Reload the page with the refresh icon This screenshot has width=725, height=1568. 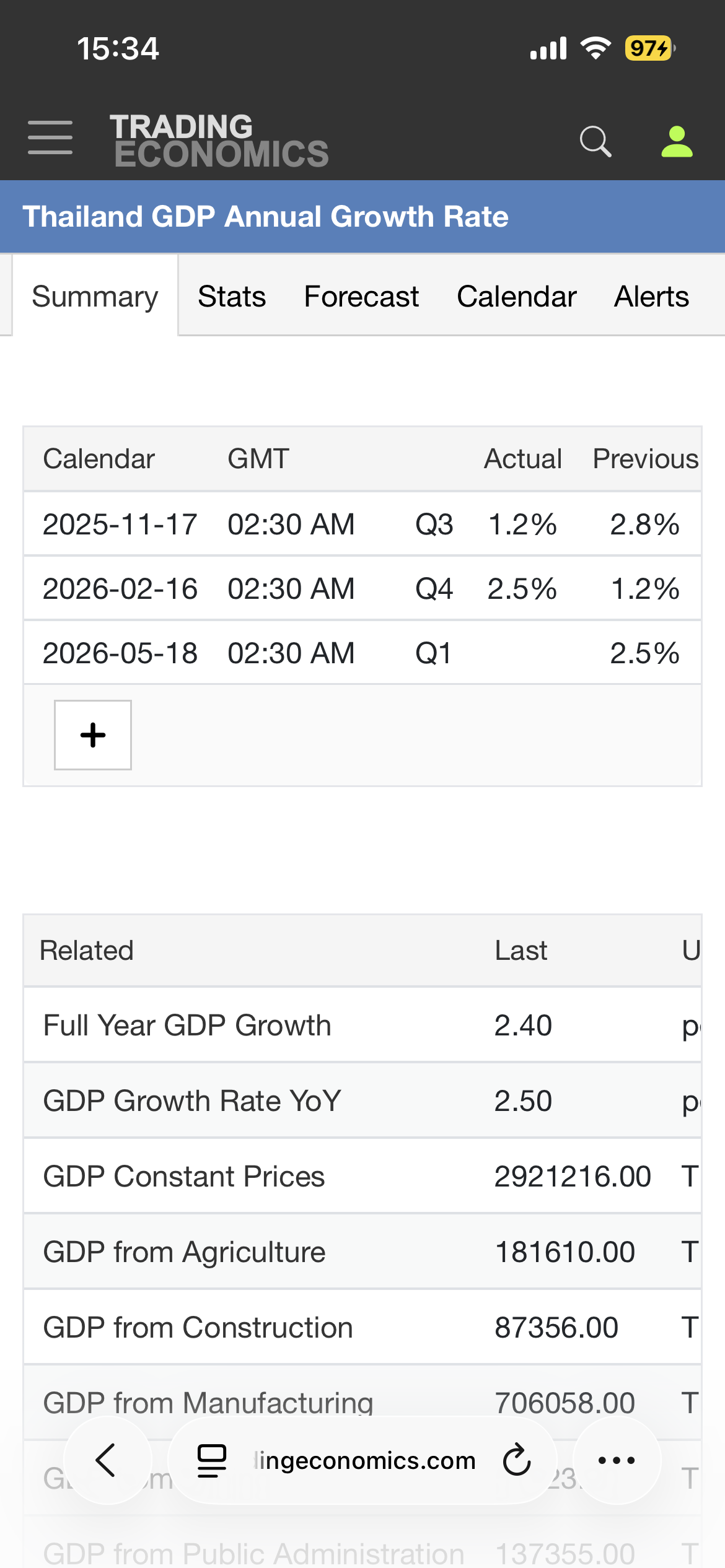pyautogui.click(x=517, y=1460)
